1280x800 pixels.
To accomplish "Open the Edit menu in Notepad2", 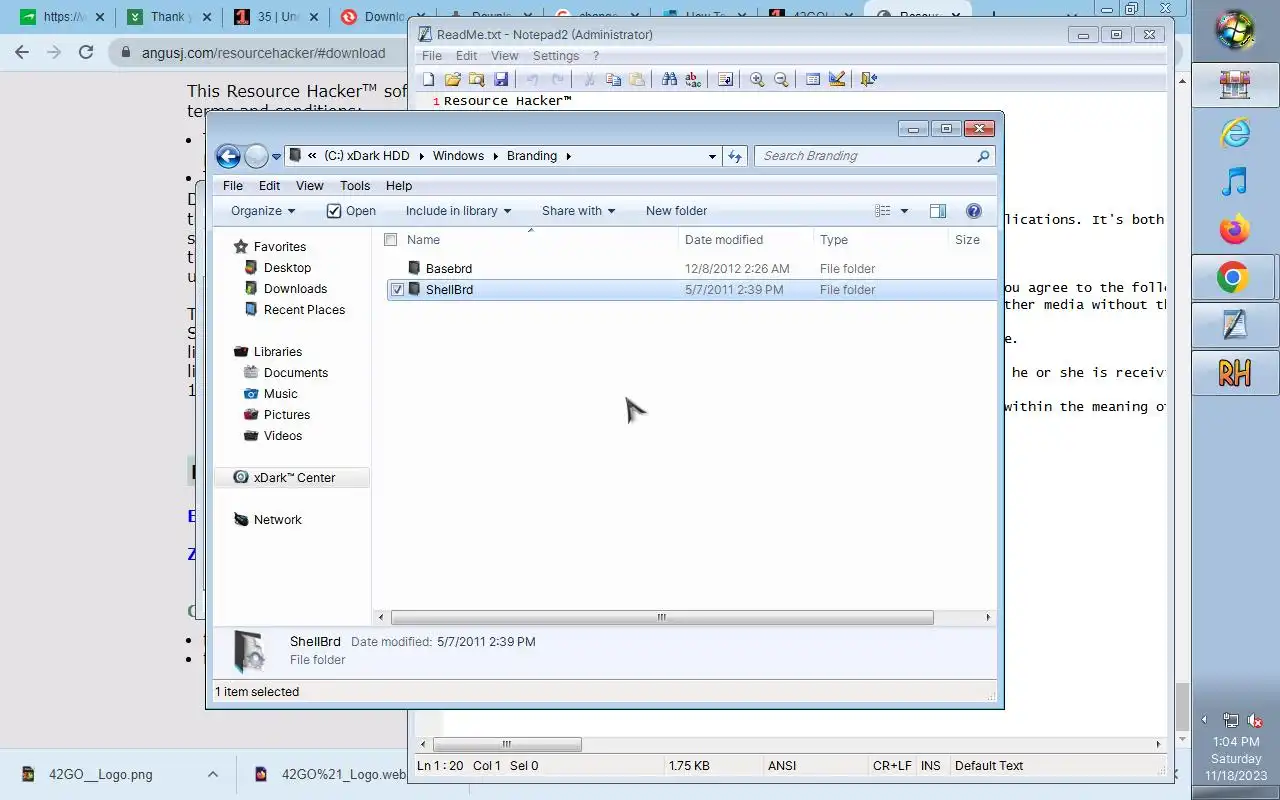I will coord(466,56).
